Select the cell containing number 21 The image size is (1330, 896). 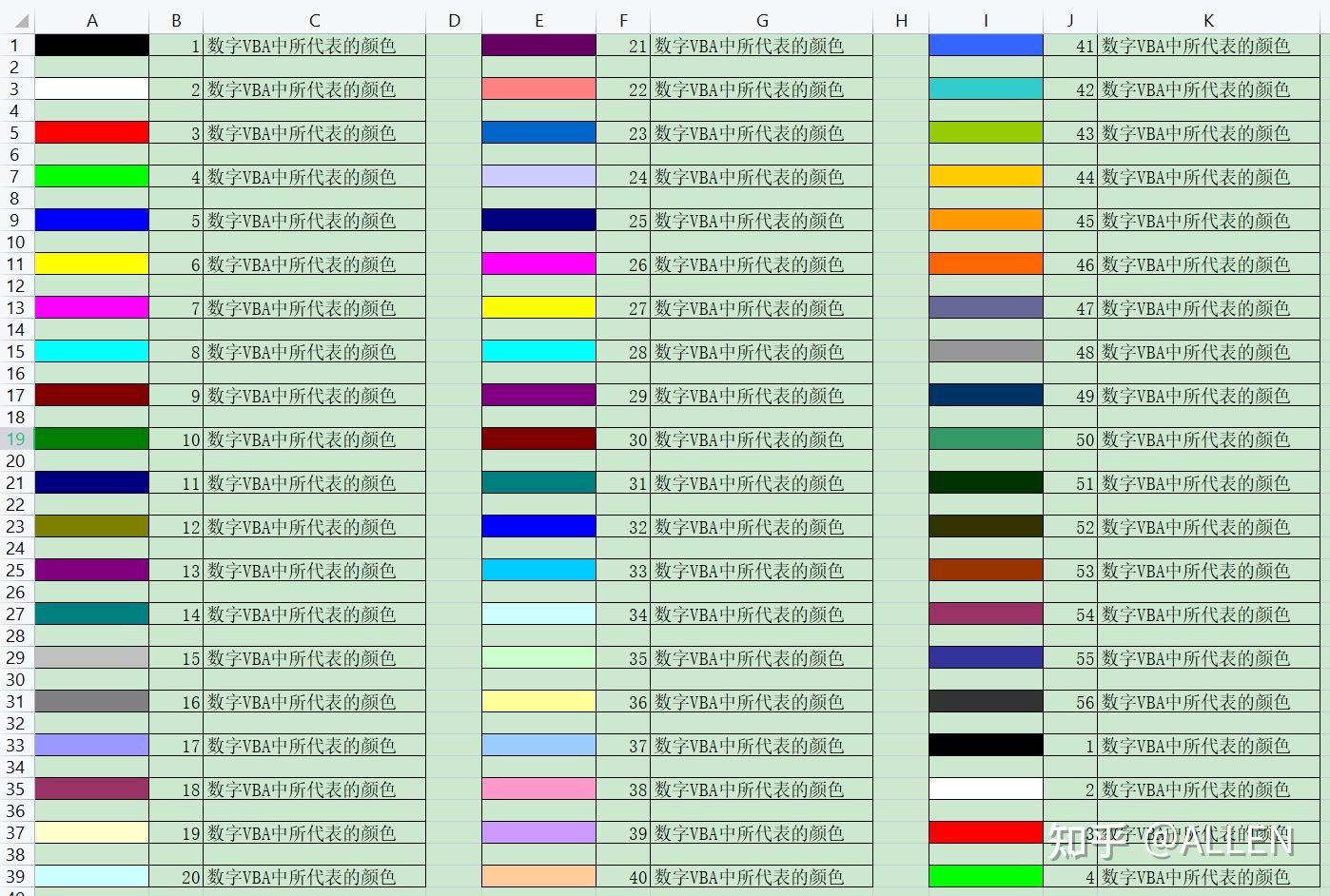click(x=624, y=45)
